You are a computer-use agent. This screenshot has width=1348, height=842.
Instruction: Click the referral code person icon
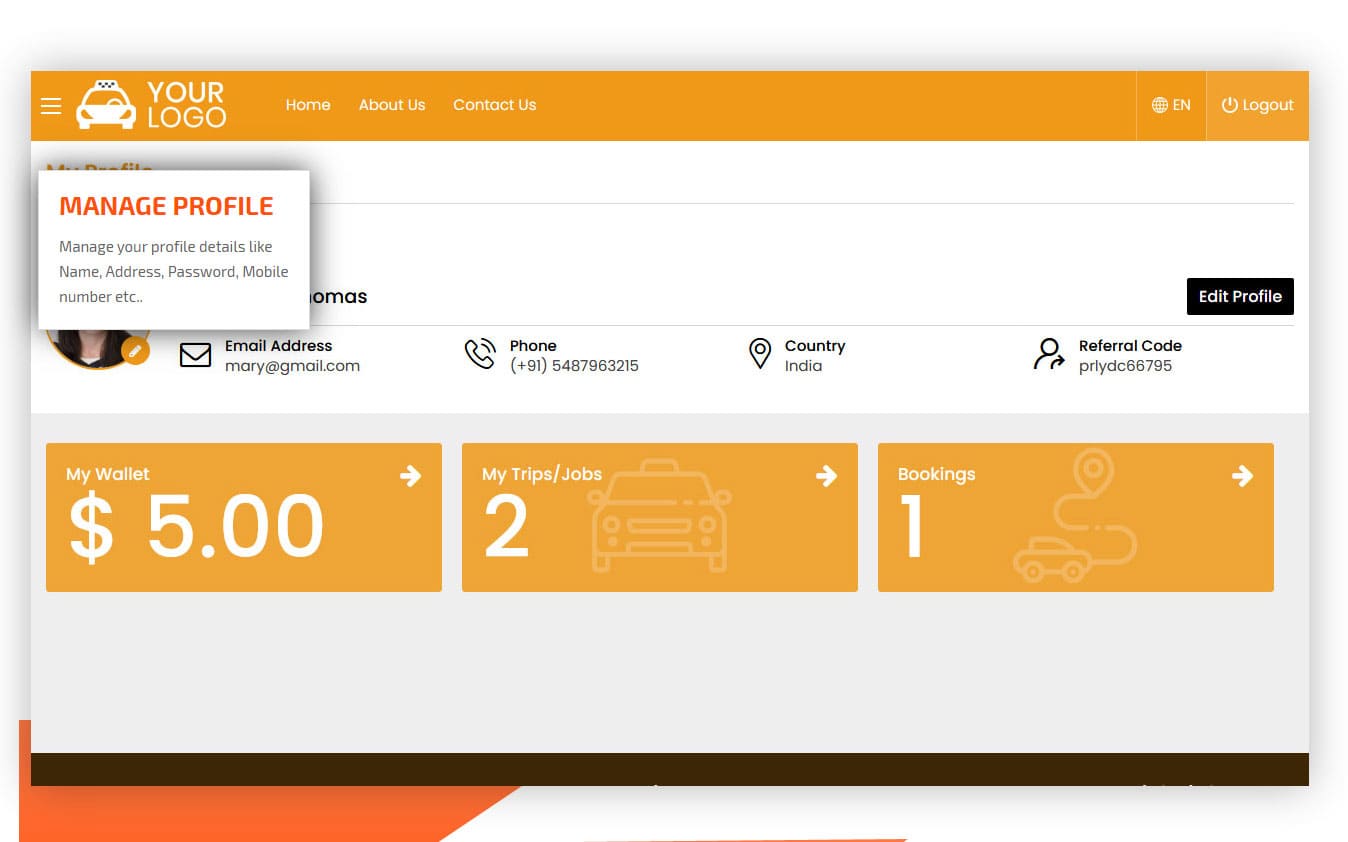point(1049,354)
